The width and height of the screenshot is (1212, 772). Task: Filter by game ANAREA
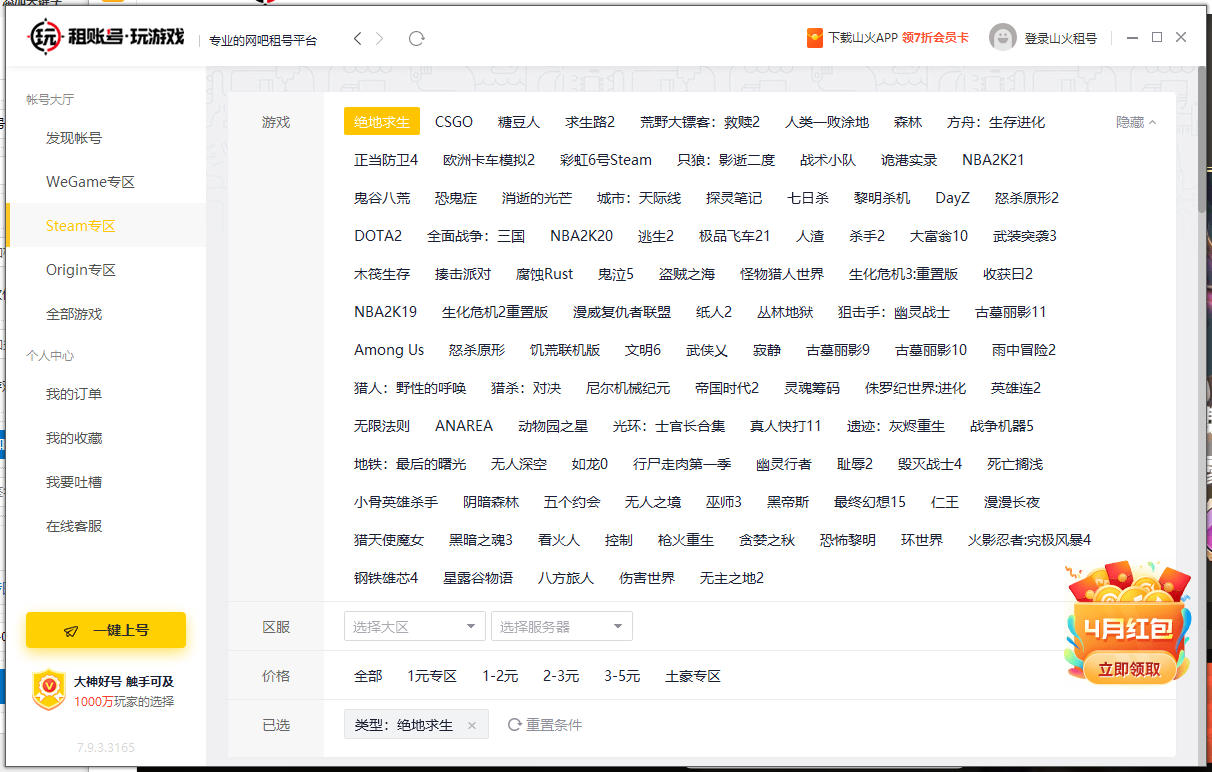(464, 426)
